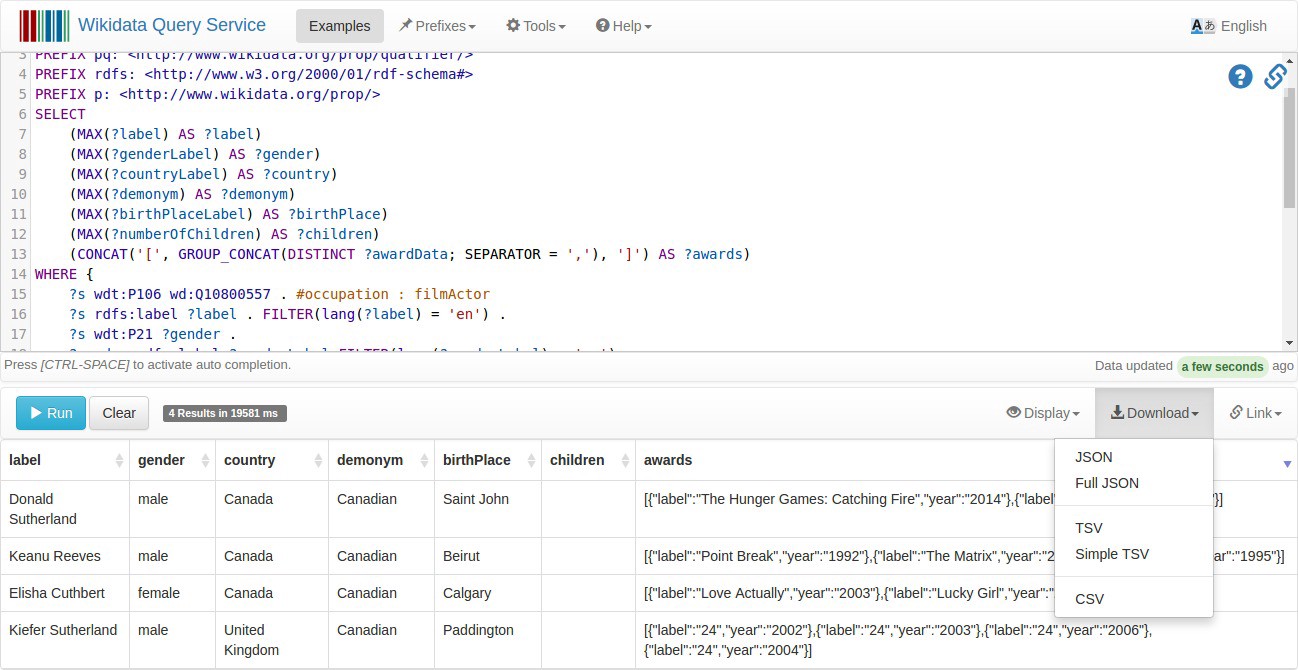Image resolution: width=1298 pixels, height=670 pixels.
Task: Clear the query editor
Action: 119,413
